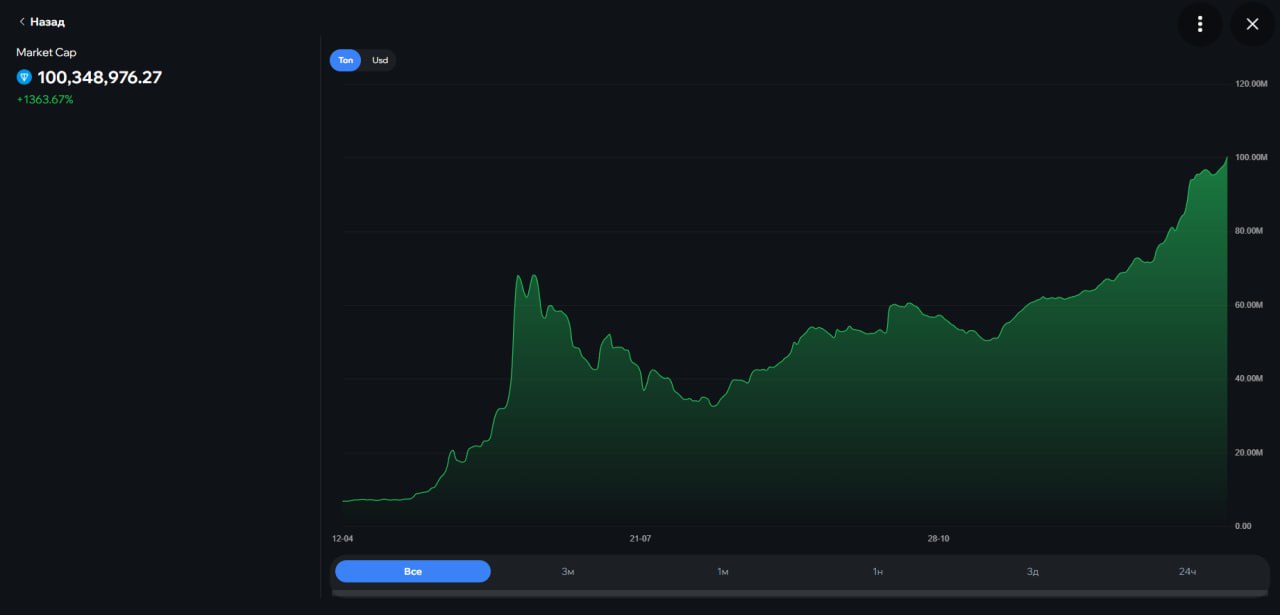
Task: Open the three-dot more options menu
Action: [1200, 24]
